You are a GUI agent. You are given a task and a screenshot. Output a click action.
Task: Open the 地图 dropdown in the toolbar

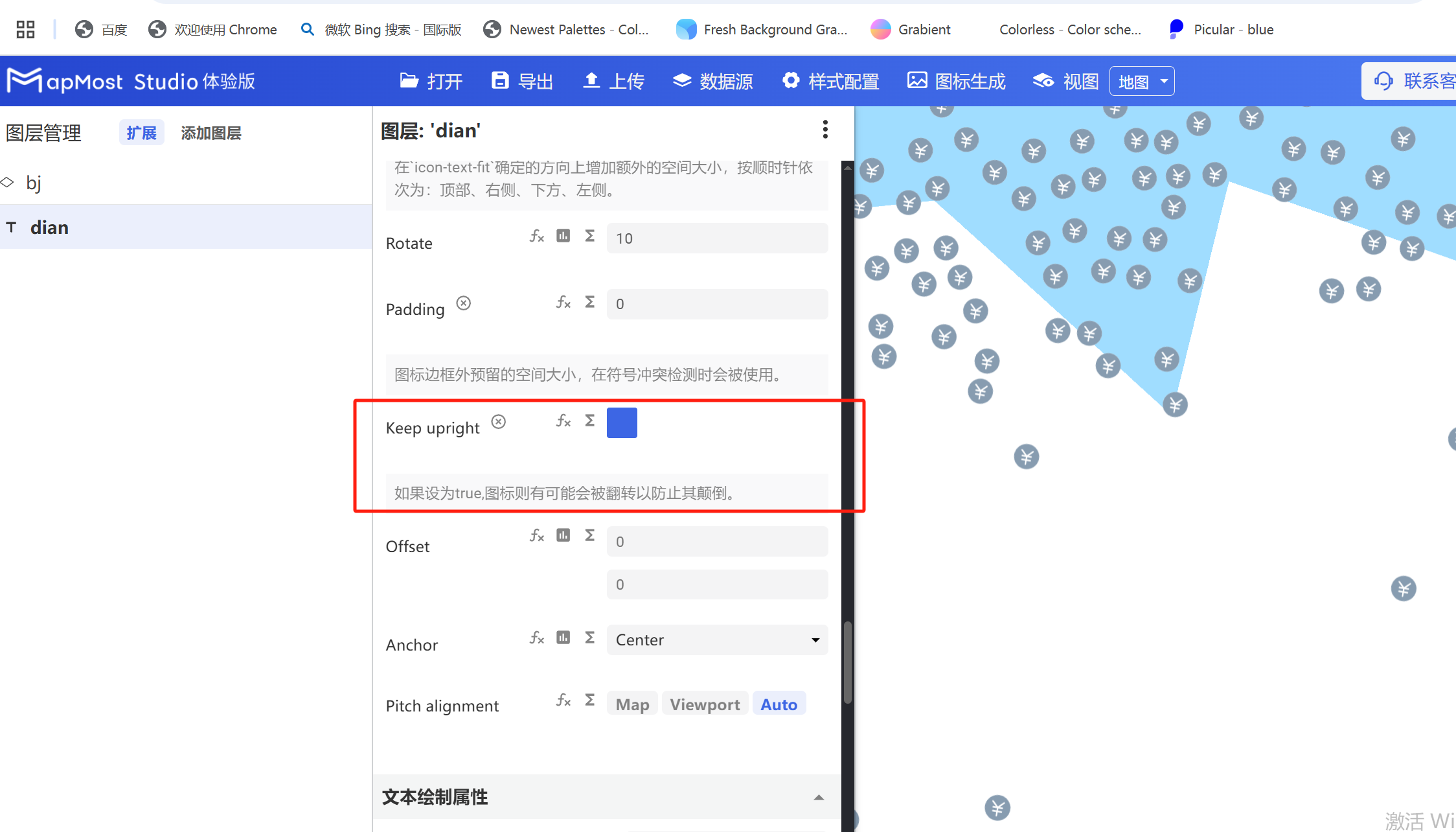click(1141, 80)
